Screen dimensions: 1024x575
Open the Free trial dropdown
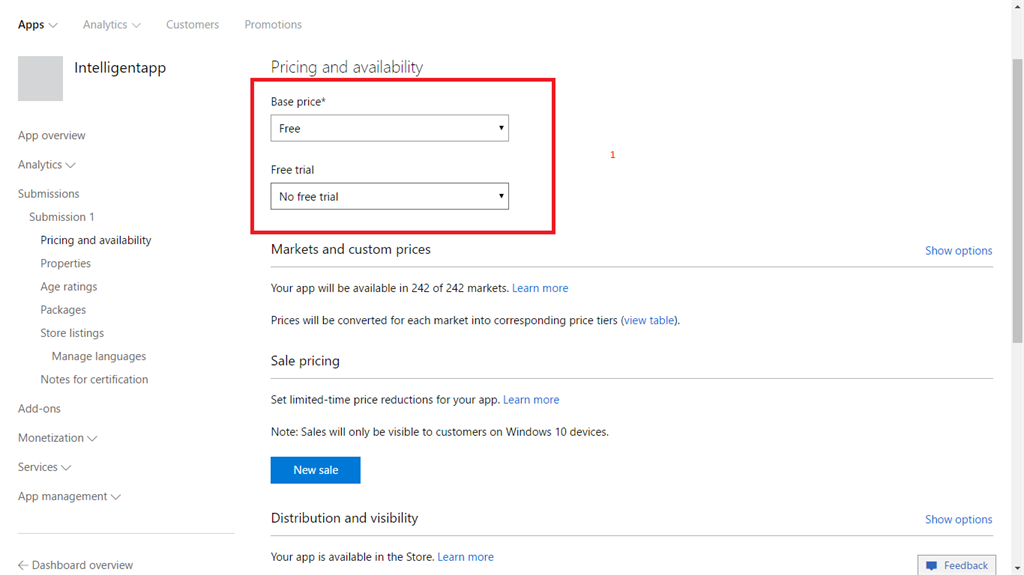click(389, 196)
